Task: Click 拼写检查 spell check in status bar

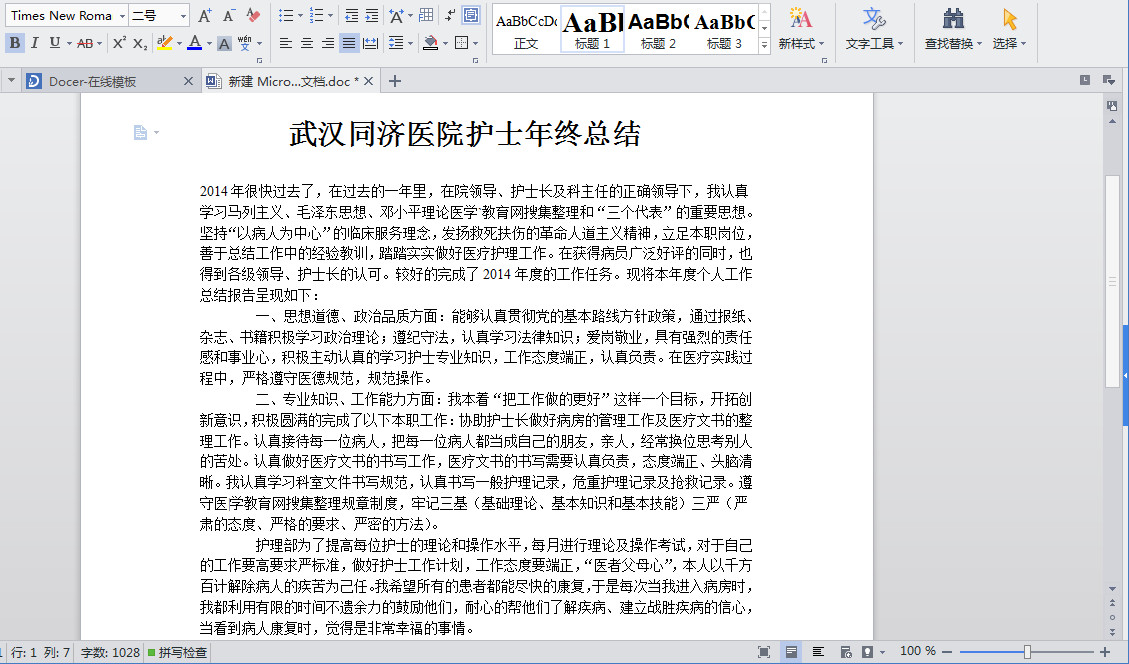Action: click(x=177, y=652)
